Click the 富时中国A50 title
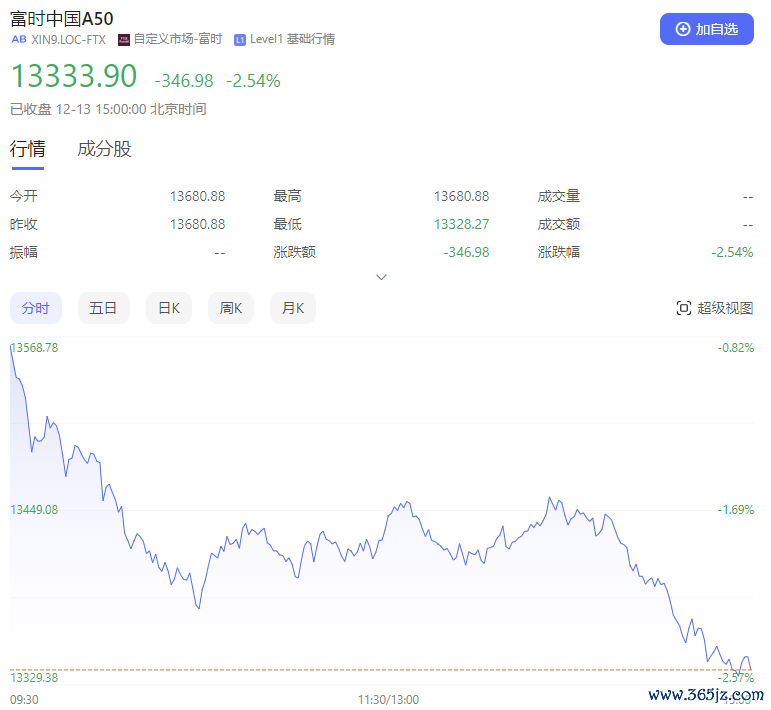This screenshot has width=771, height=710. [x=61, y=19]
